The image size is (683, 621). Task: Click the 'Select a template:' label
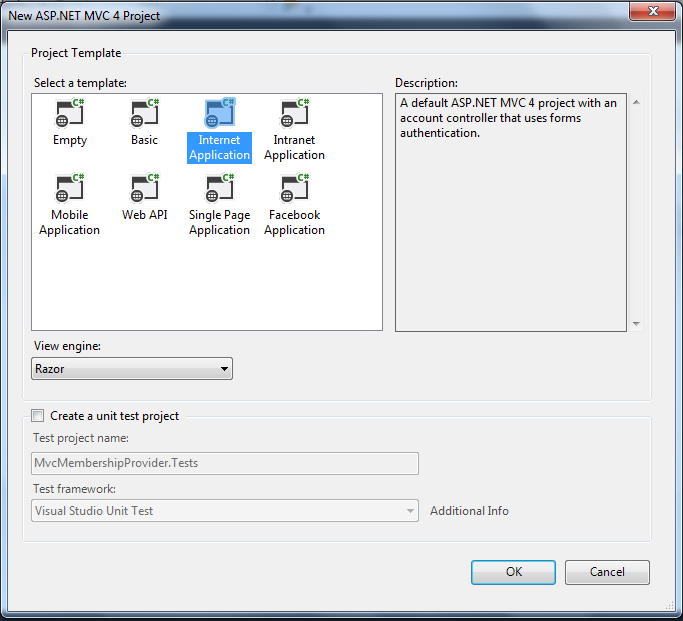[80, 83]
